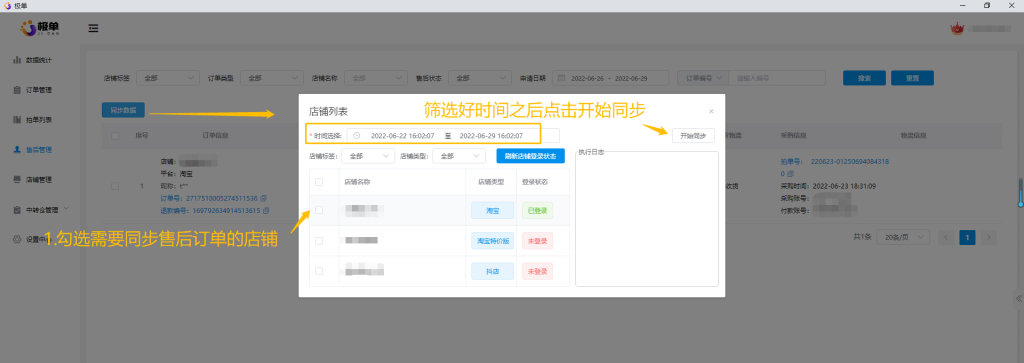Image resolution: width=1024 pixels, height=363 pixels.
Task: Click the 淘宝 store type tag
Action: click(x=492, y=210)
